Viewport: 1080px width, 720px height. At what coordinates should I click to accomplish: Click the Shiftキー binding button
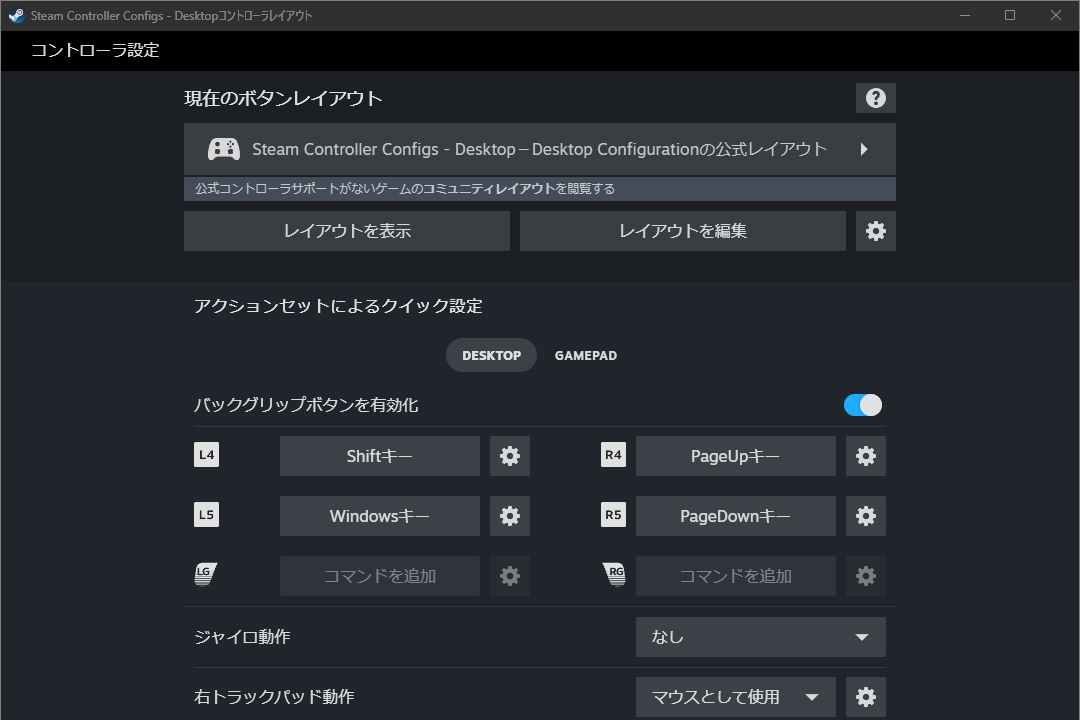coord(380,456)
